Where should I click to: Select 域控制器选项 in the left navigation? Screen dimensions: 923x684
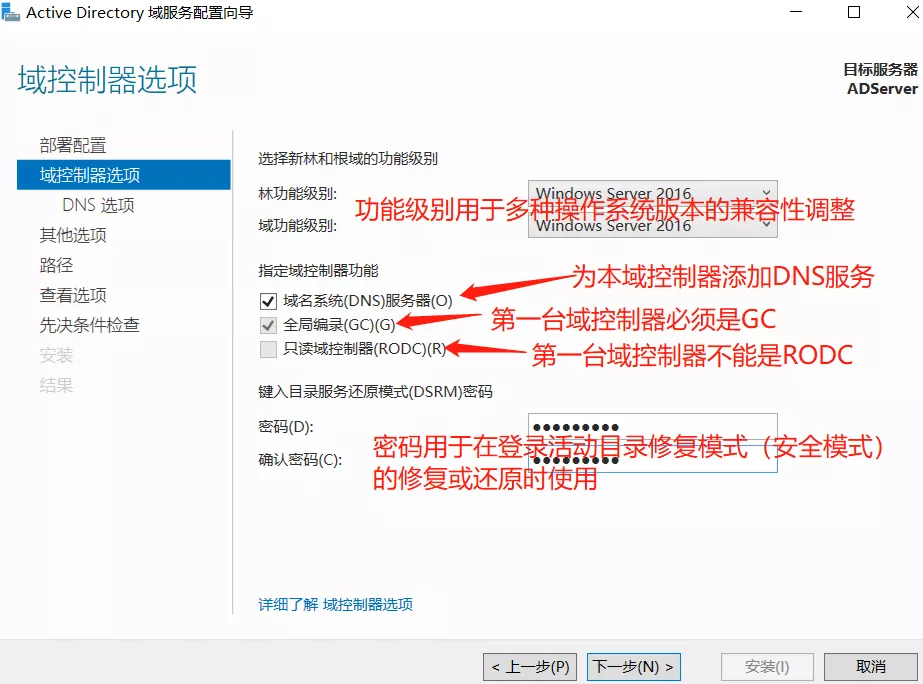pyautogui.click(x=90, y=175)
